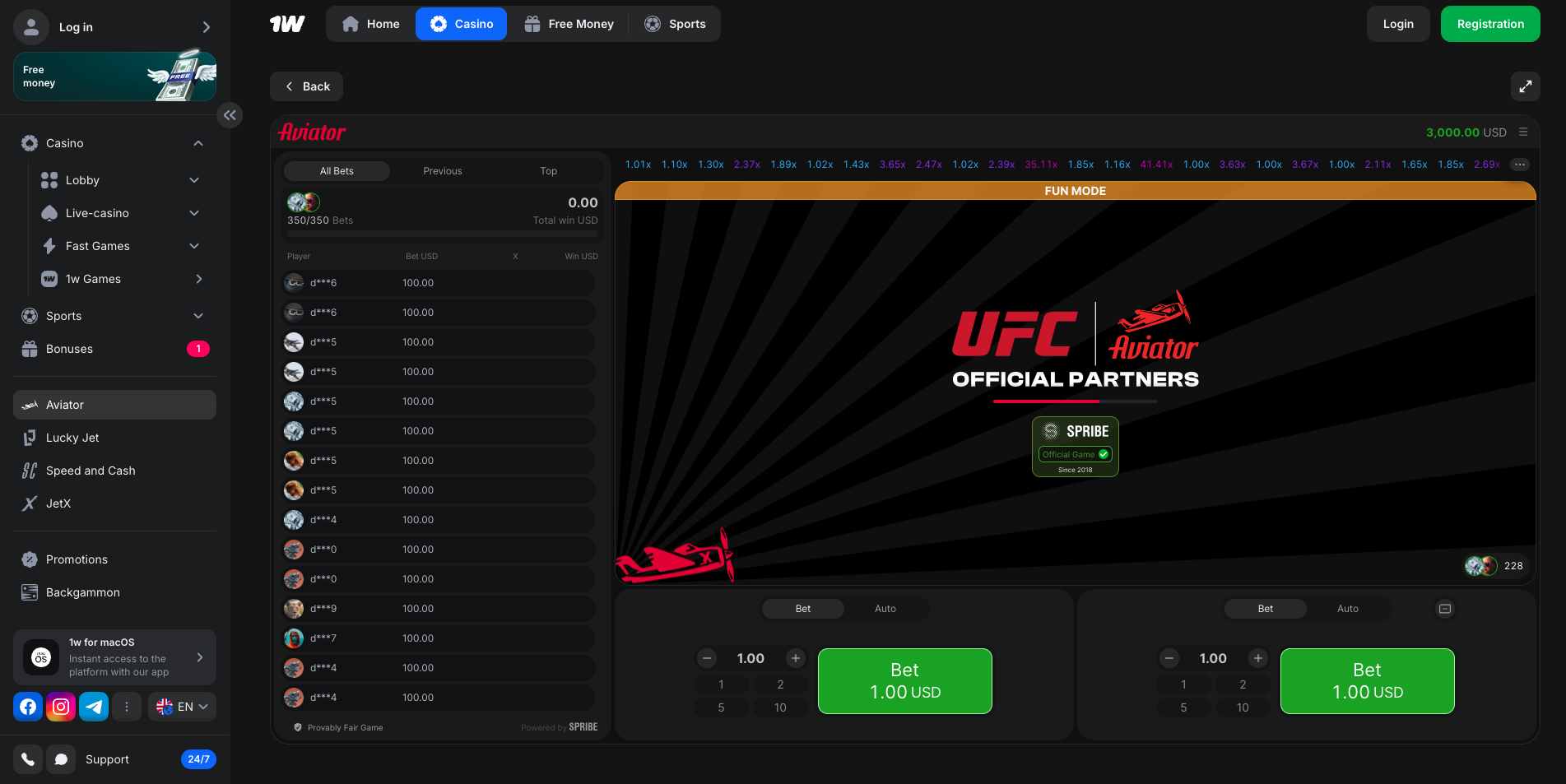Open the support chat bubble icon
This screenshot has height=784, width=1566.
point(61,759)
